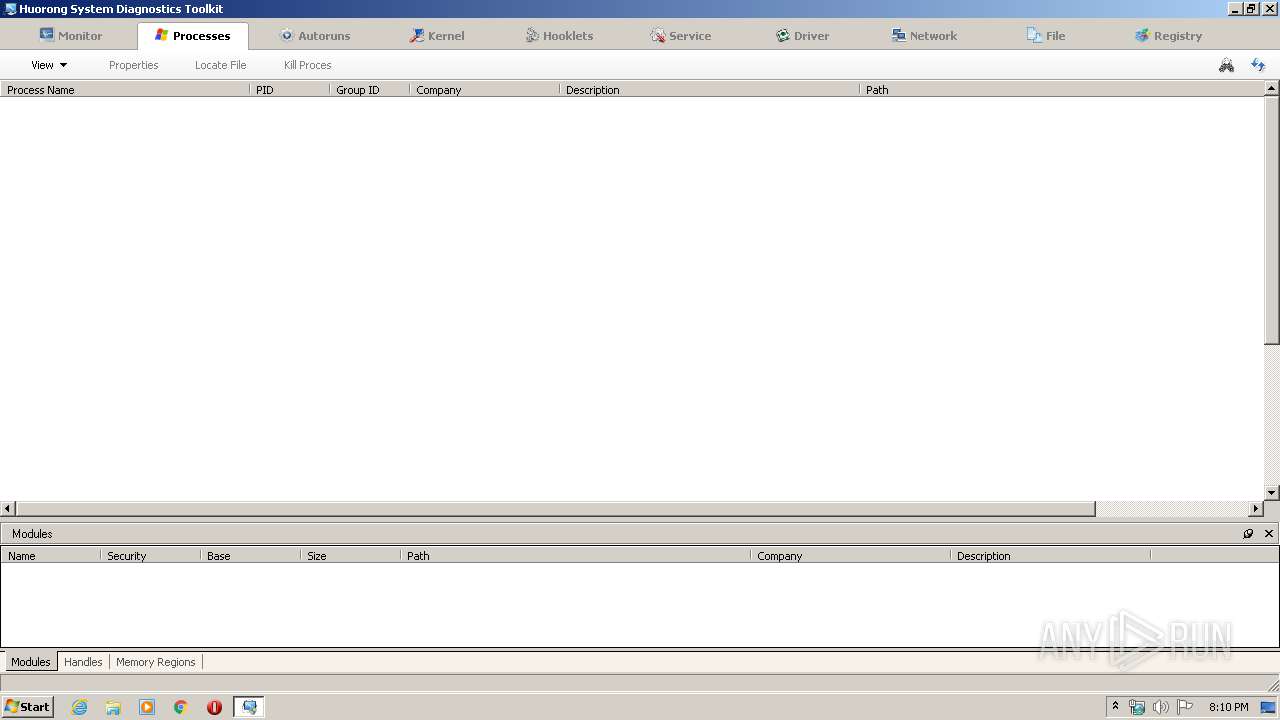Switch to the Autoruns tab

[314, 35]
